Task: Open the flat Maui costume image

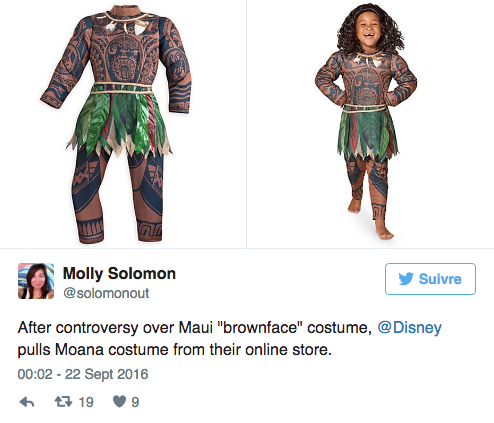Action: click(123, 124)
